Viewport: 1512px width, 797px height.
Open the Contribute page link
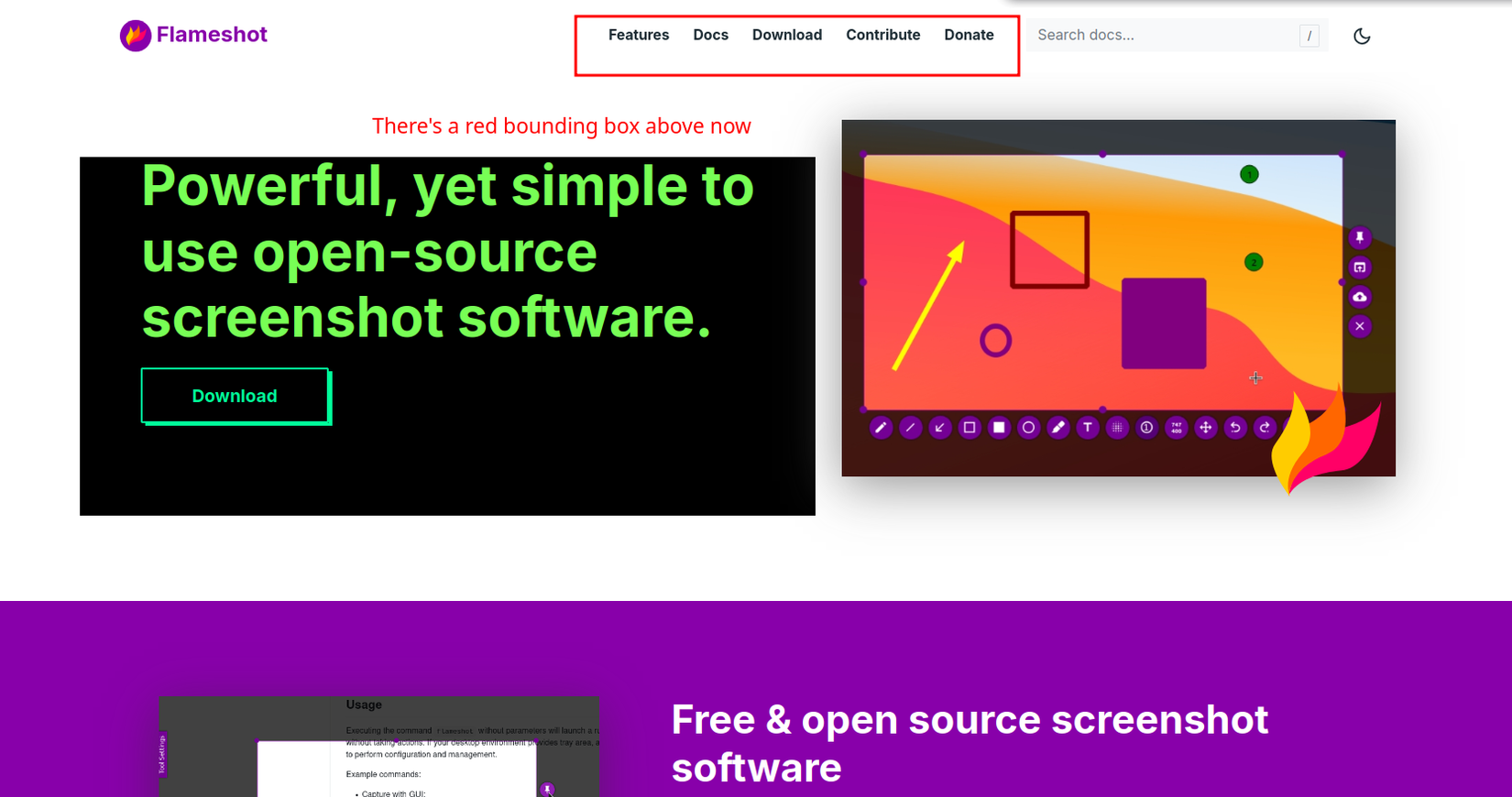(x=883, y=35)
